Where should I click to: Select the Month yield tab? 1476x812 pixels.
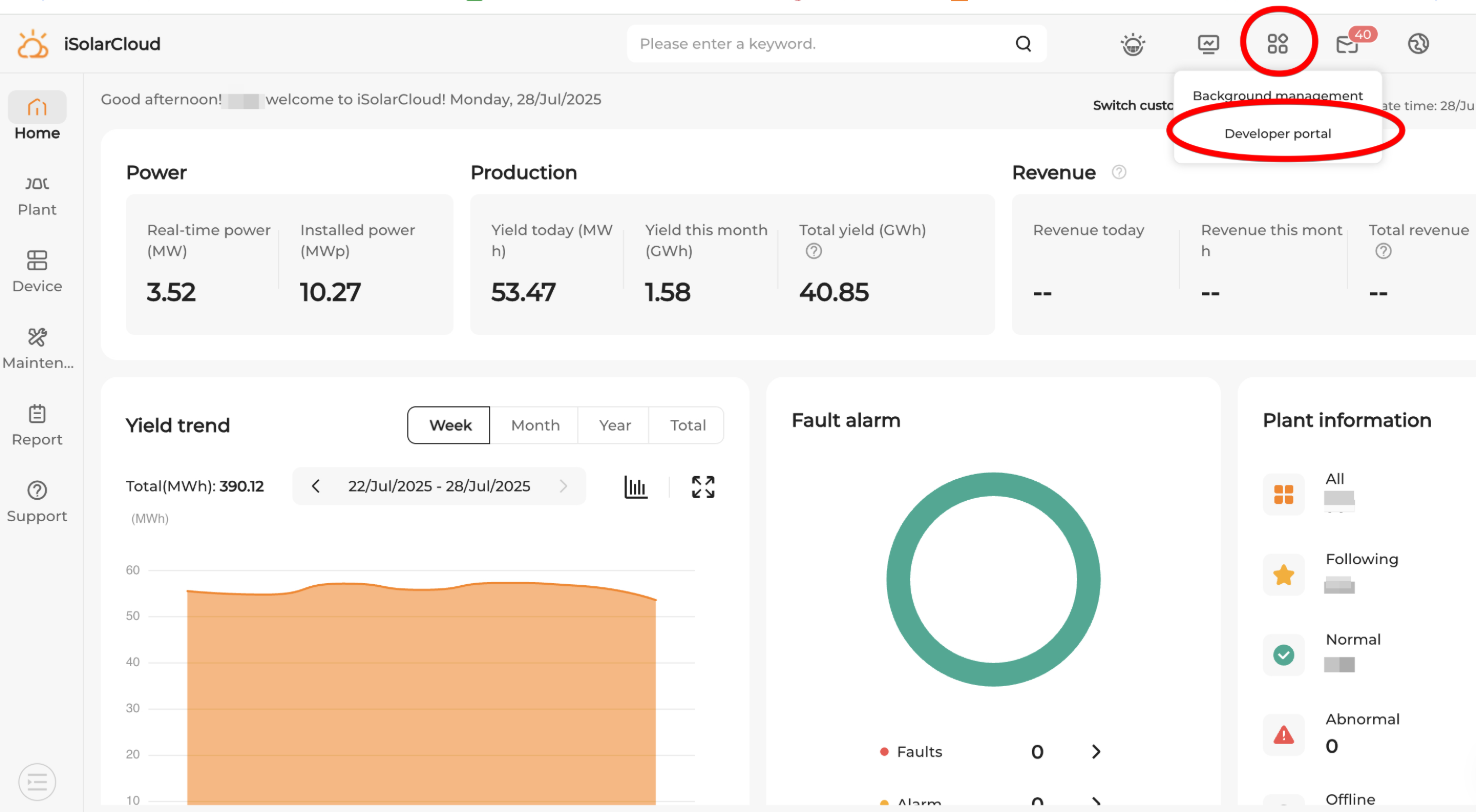535,425
